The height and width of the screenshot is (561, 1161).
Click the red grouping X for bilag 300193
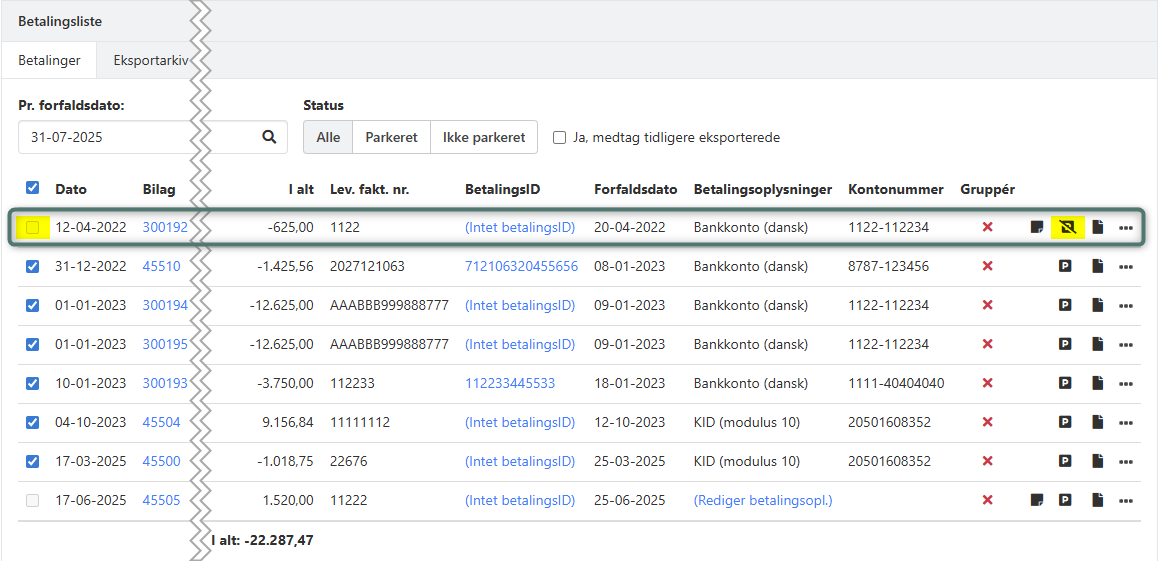click(987, 383)
